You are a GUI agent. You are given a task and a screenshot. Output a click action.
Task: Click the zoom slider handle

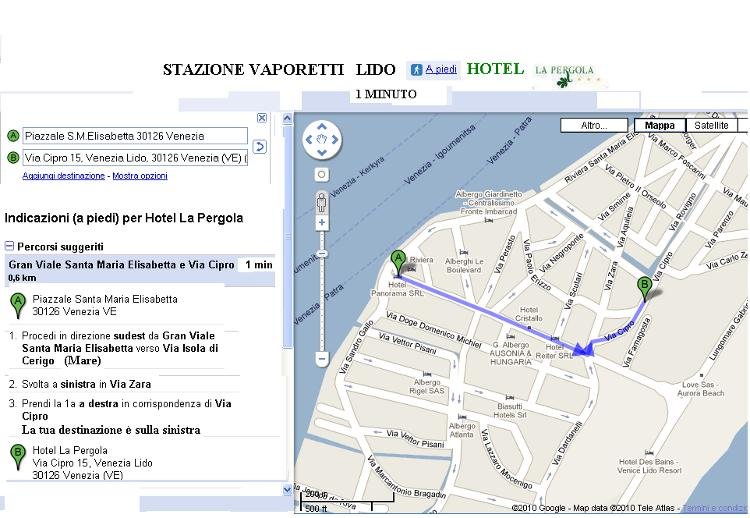click(x=322, y=253)
